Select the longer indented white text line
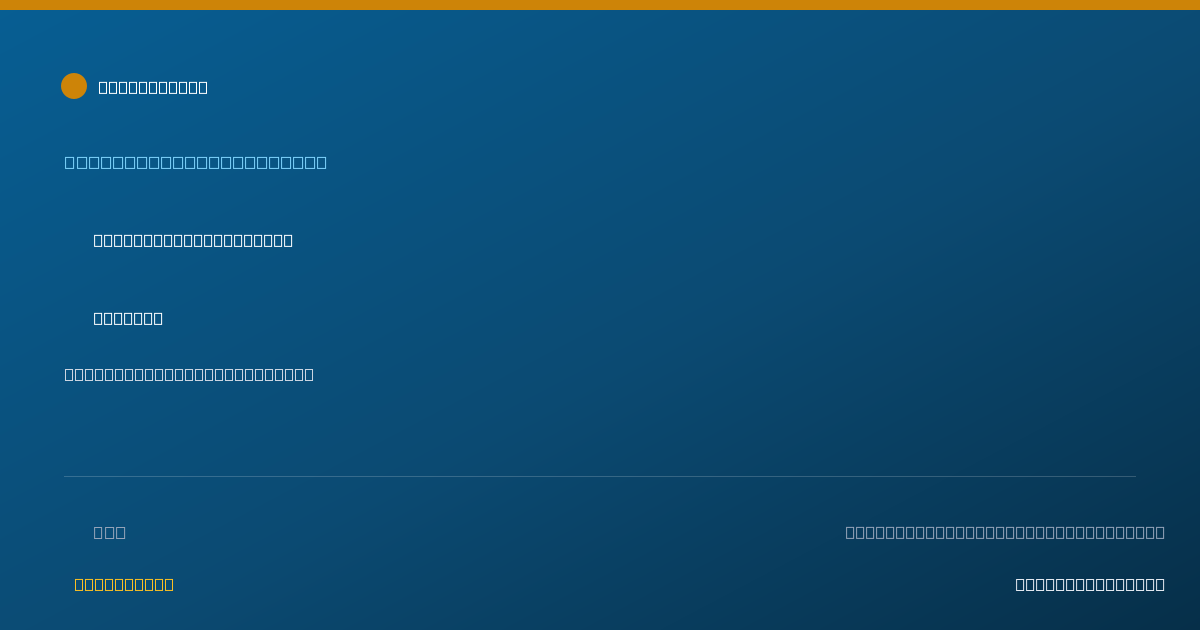This screenshot has width=1200, height=630. pos(193,240)
